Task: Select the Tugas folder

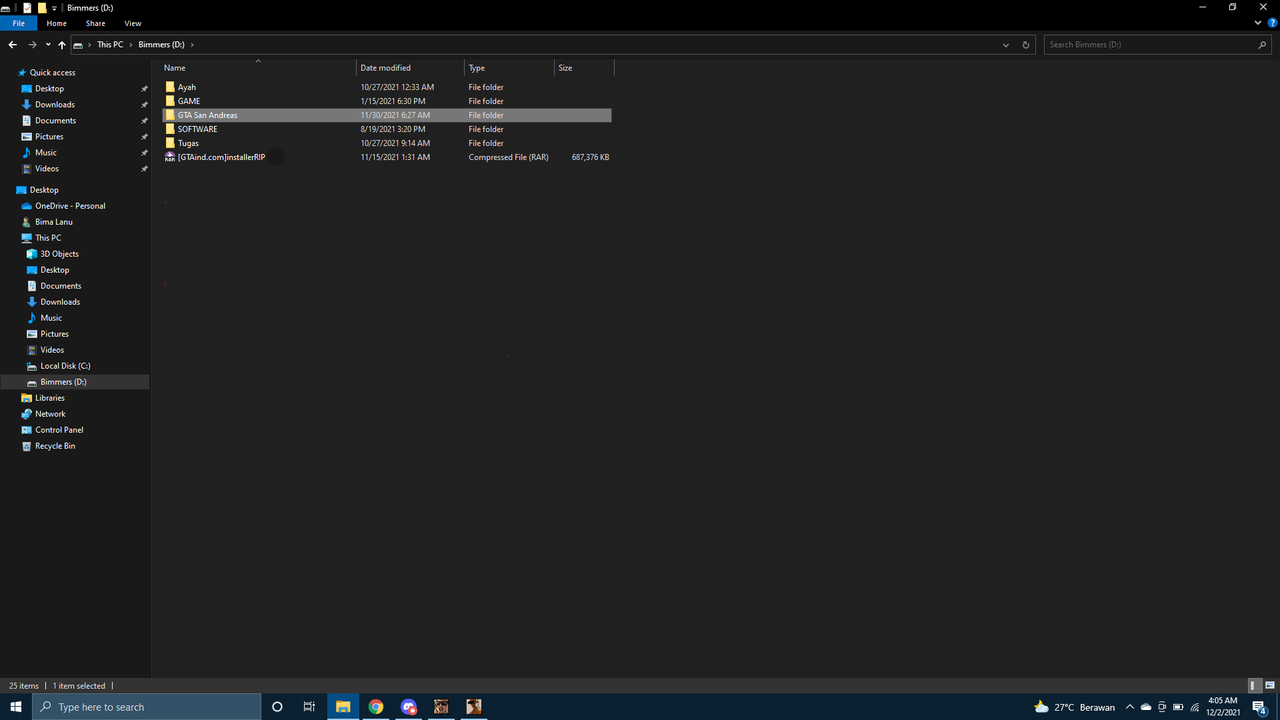Action: point(188,143)
